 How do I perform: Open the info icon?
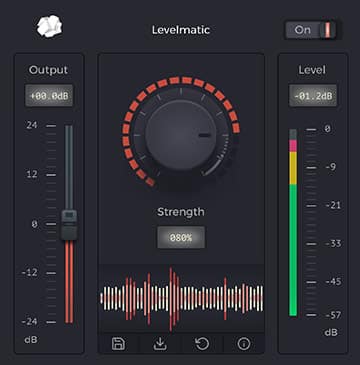pos(244,344)
